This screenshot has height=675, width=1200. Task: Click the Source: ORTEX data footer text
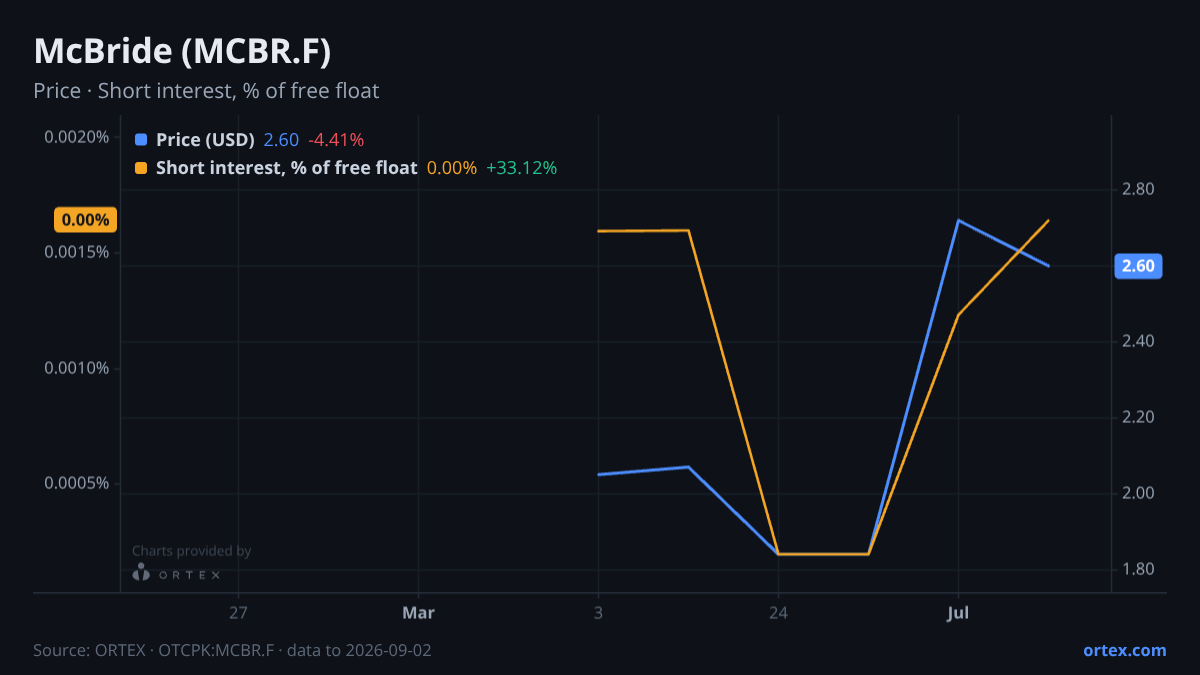[232, 650]
